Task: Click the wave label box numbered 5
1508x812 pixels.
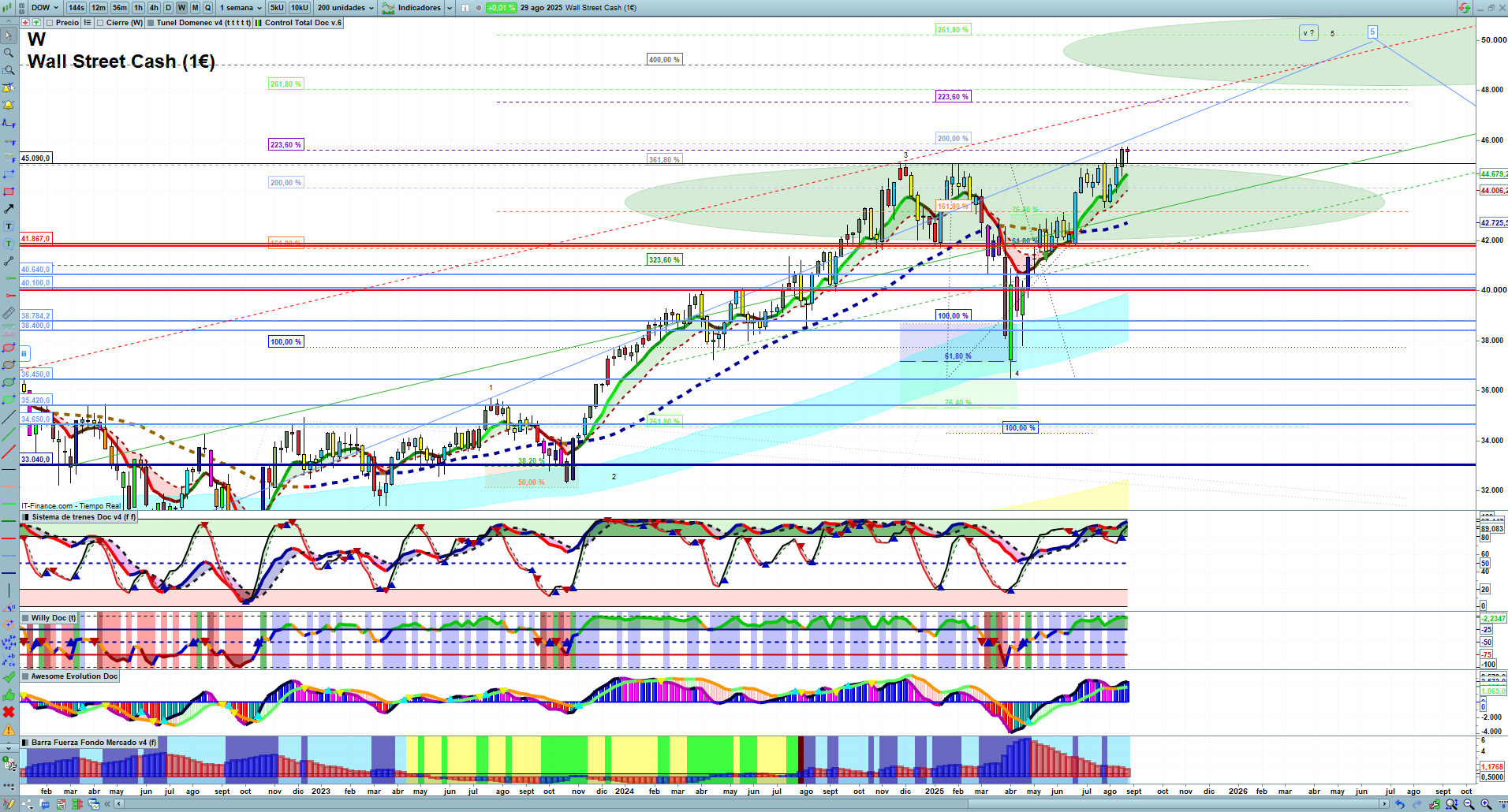Action: (1372, 32)
